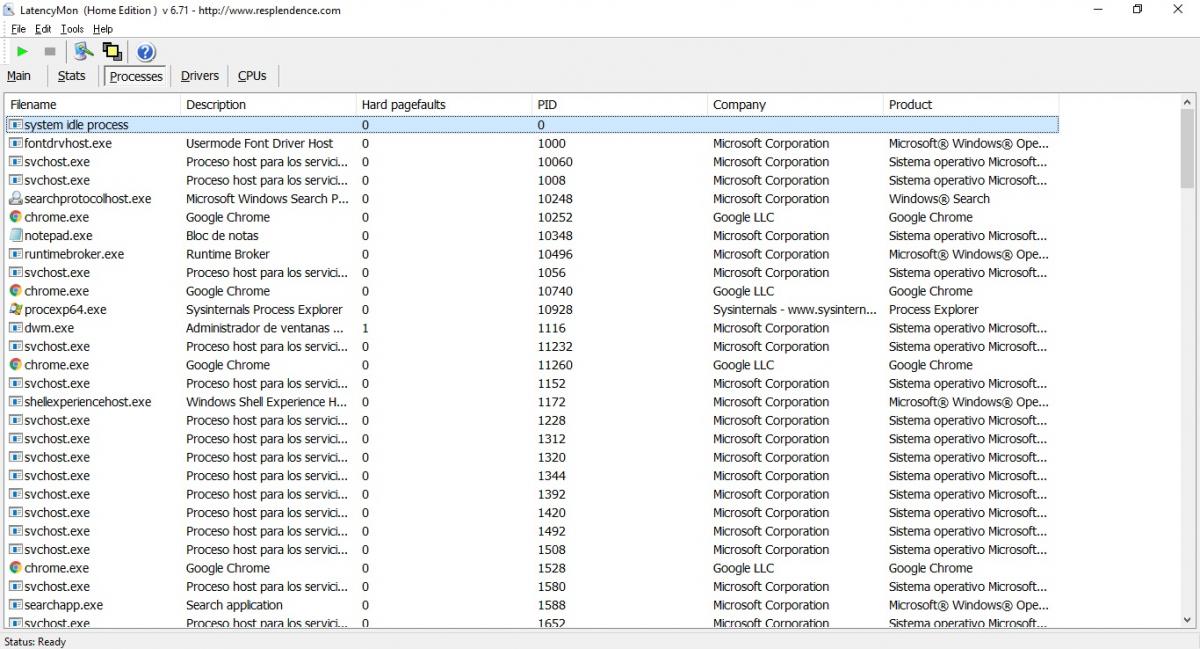Sort by the Company column header
The image size is (1200, 649).
796,104
